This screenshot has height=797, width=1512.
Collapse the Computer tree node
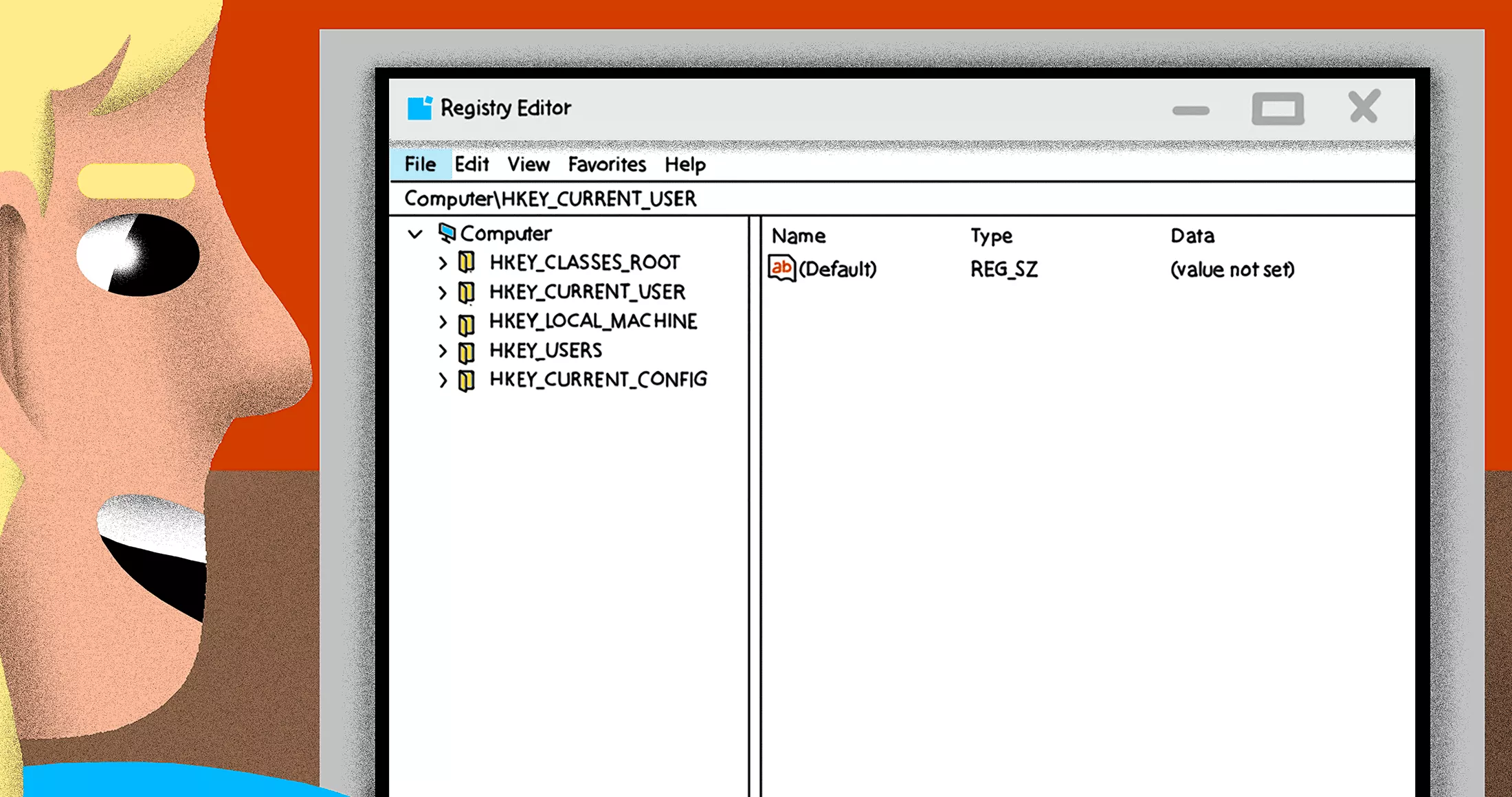pos(415,234)
